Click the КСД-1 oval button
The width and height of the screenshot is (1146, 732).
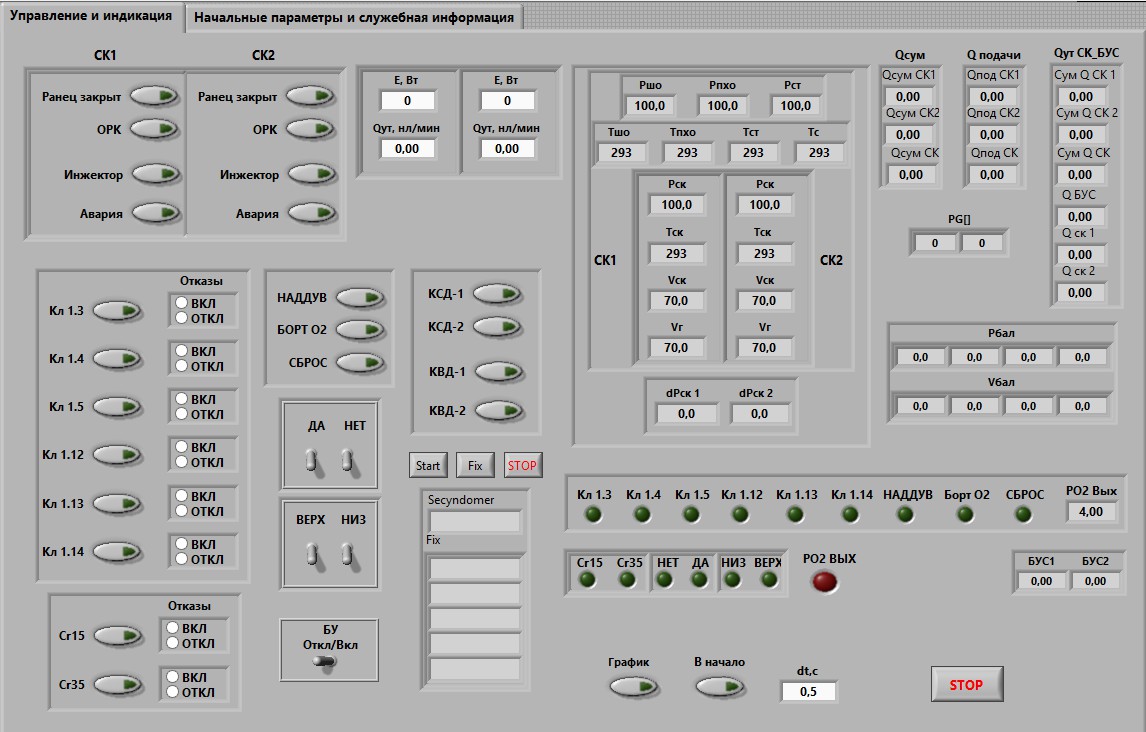coord(497,293)
